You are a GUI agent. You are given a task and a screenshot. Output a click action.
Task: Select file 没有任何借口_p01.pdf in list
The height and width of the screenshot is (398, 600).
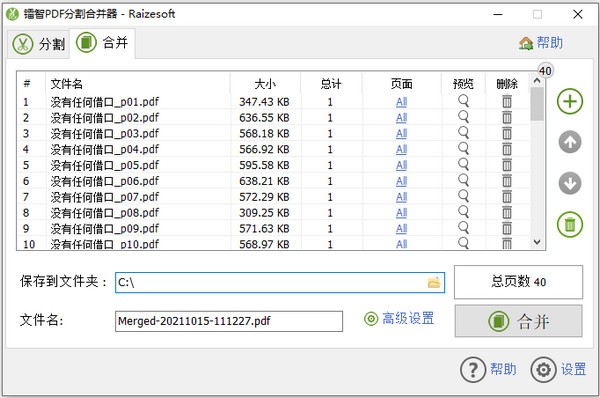coord(104,102)
